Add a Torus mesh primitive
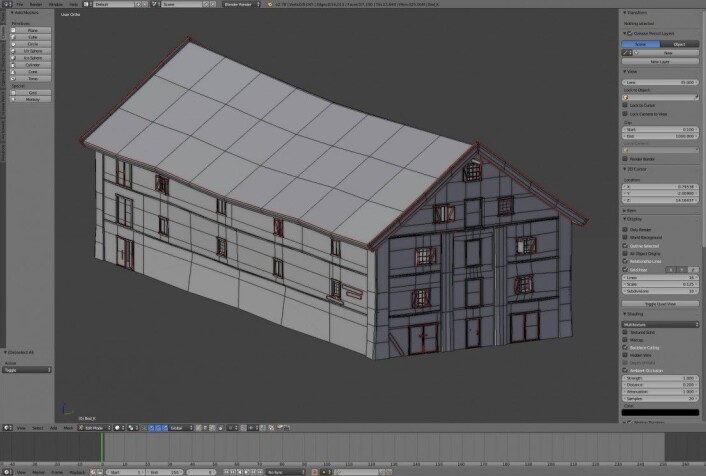Screen dimensions: 706x476 [x=31, y=78]
